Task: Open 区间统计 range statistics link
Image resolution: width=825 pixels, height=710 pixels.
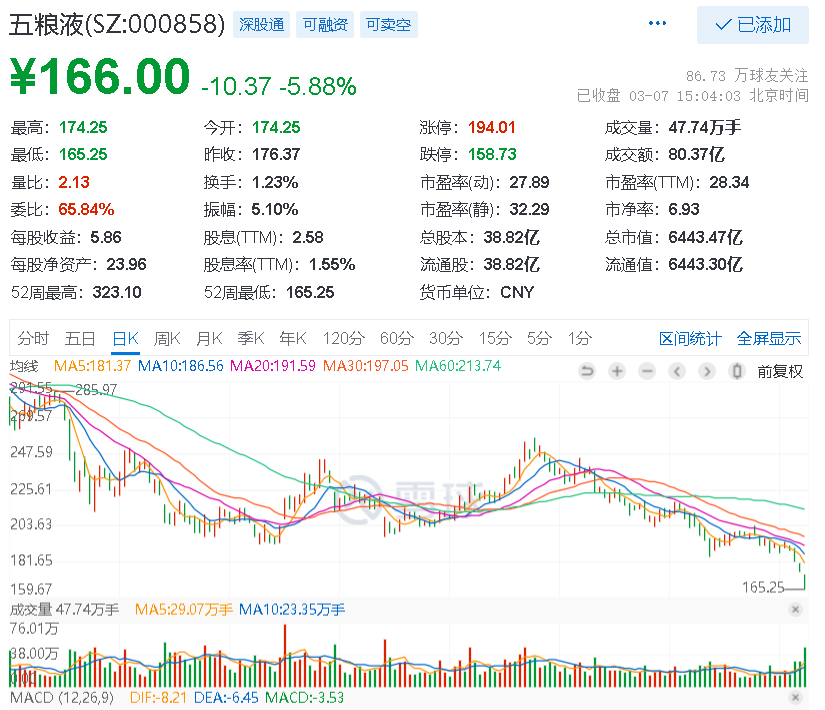Action: click(x=690, y=338)
